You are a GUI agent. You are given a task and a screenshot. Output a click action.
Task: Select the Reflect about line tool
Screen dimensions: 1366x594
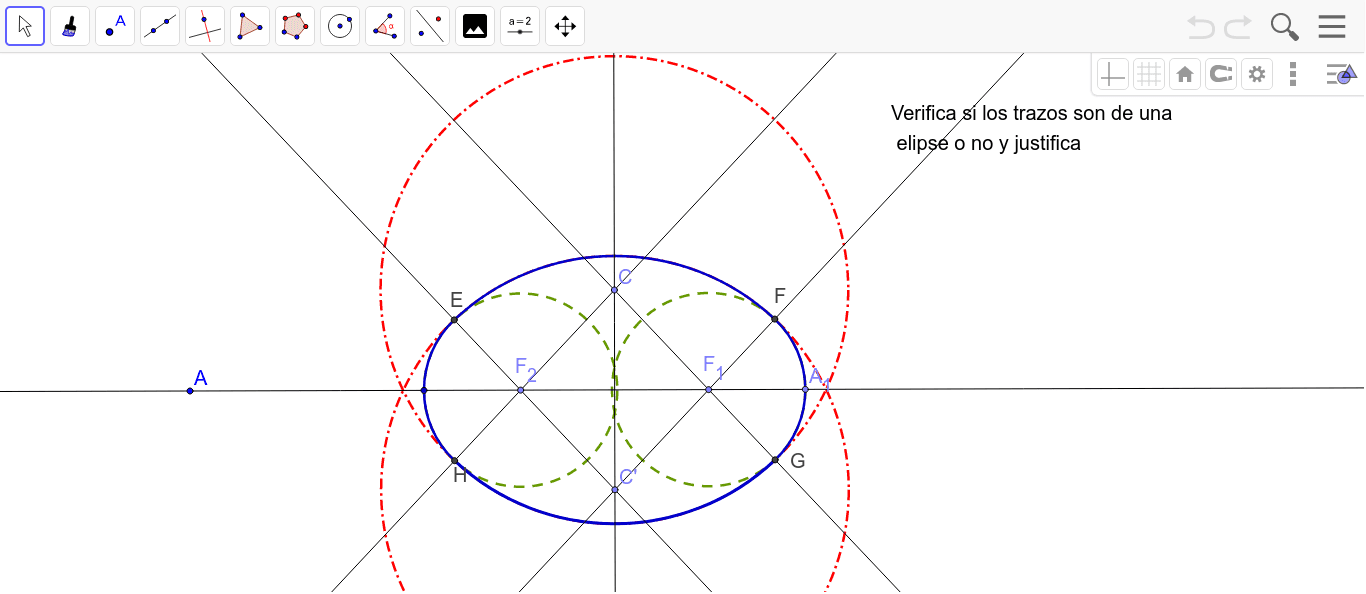point(430,26)
